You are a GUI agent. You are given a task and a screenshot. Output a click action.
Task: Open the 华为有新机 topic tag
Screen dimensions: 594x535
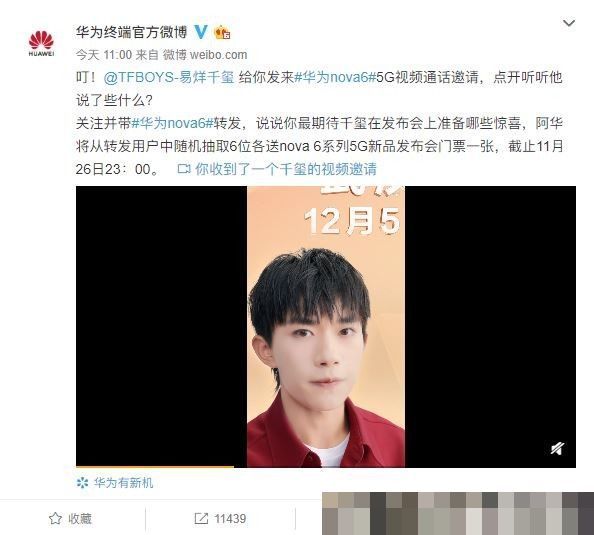tap(123, 483)
